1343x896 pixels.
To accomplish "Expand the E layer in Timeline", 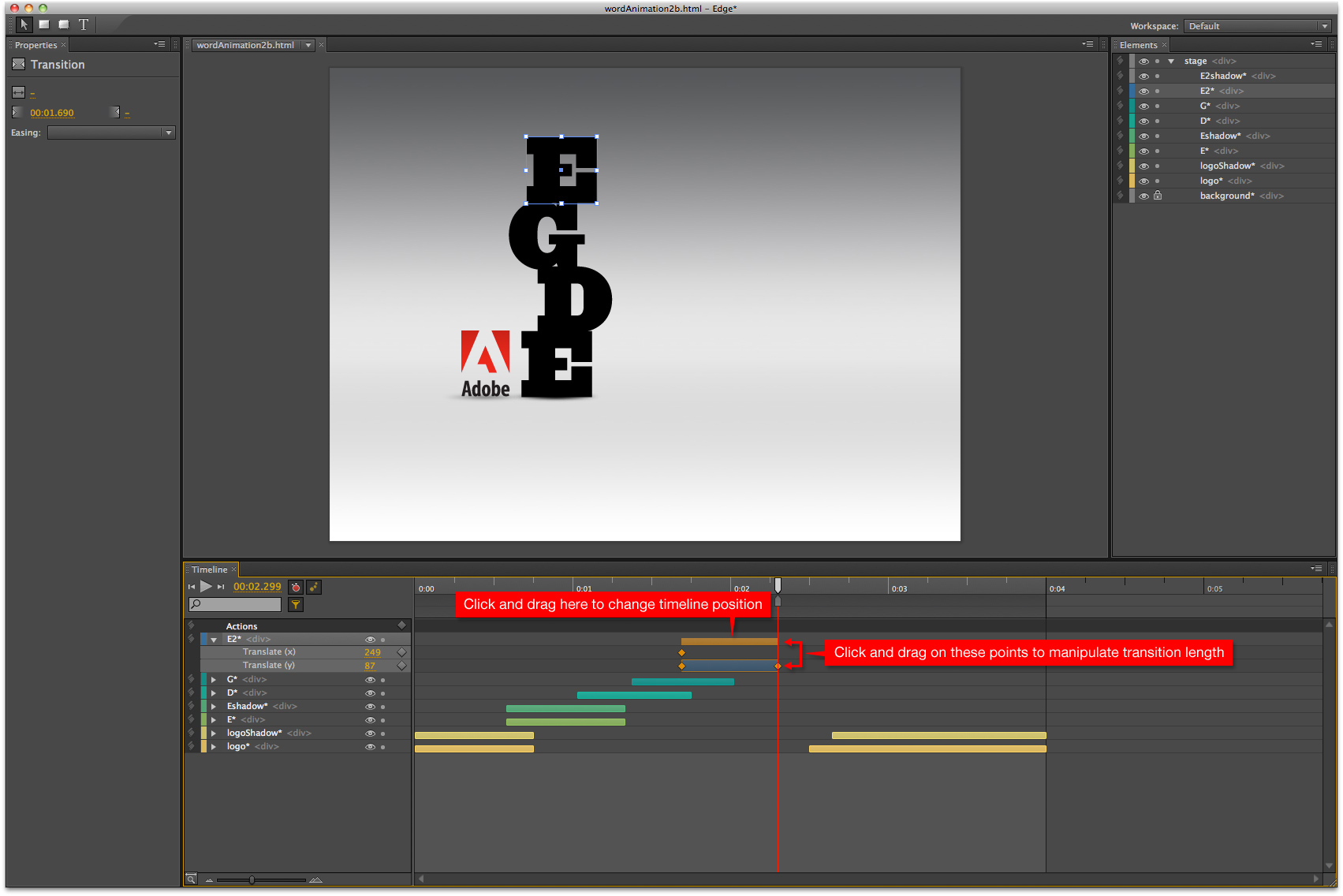I will (214, 719).
